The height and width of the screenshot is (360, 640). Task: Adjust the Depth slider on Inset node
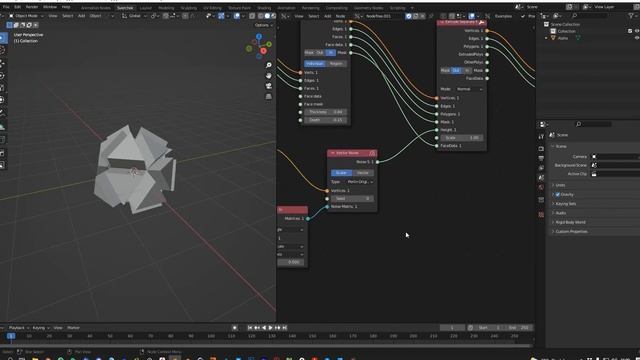point(326,120)
